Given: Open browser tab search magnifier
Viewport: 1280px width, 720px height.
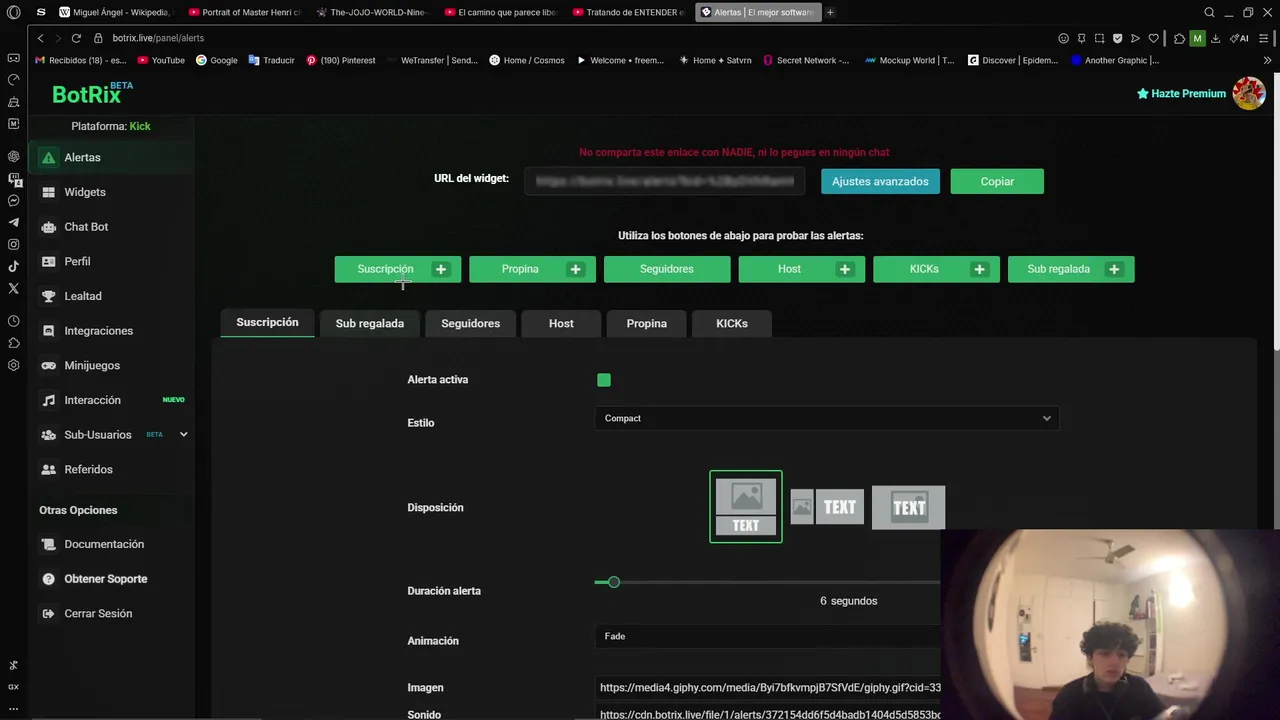Looking at the screenshot, I should (1209, 12).
